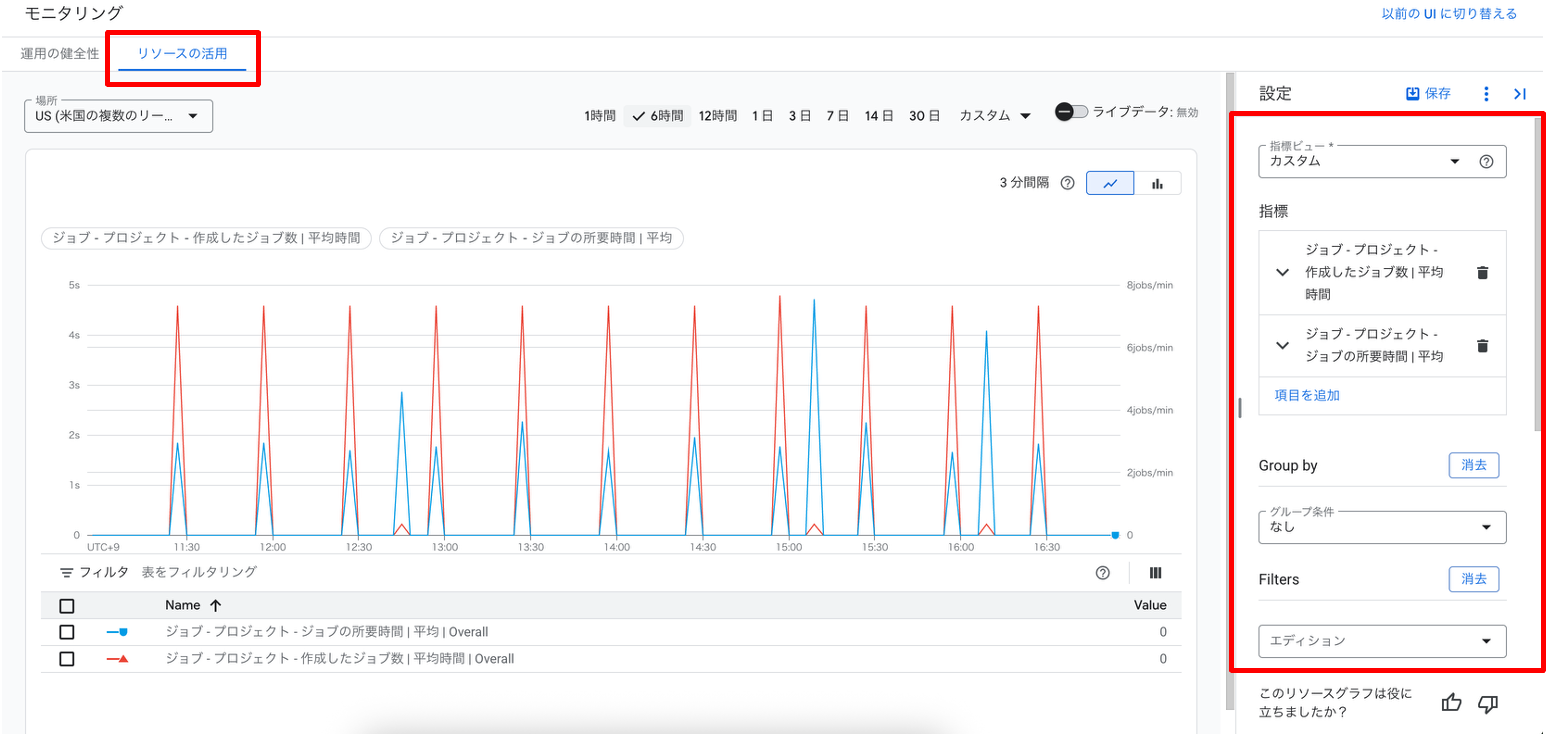This screenshot has width=1554, height=734.
Task: Open the three-dot more options menu
Action: [x=1486, y=94]
